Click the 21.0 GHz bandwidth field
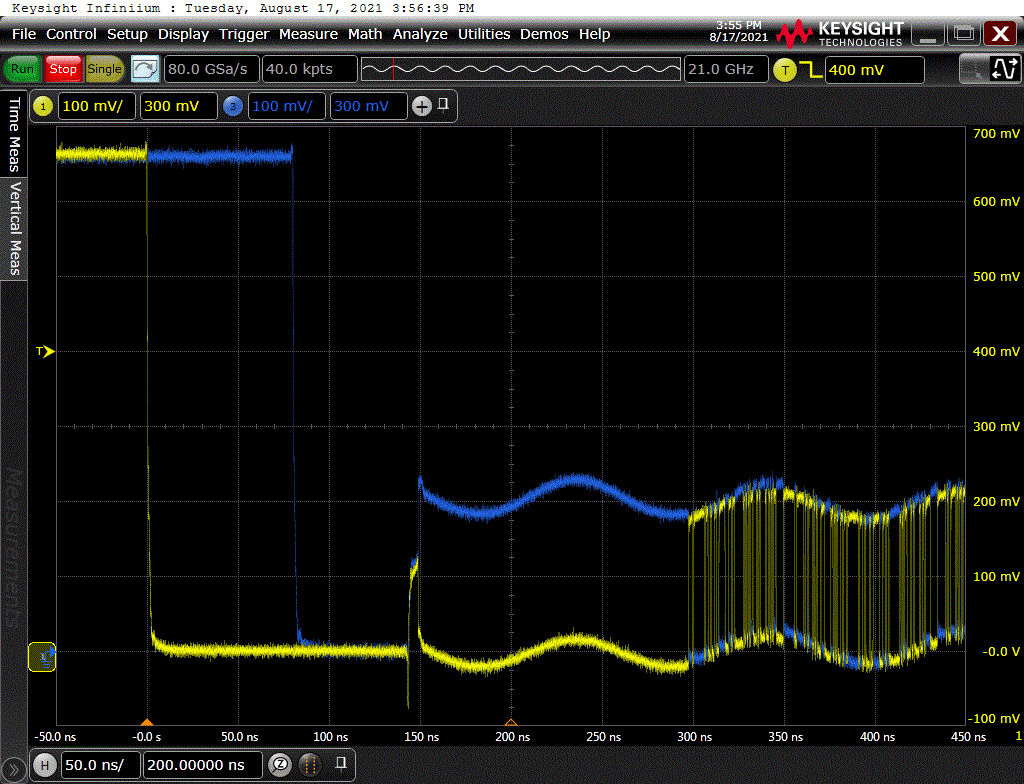The width and height of the screenshot is (1024, 784). click(x=726, y=69)
